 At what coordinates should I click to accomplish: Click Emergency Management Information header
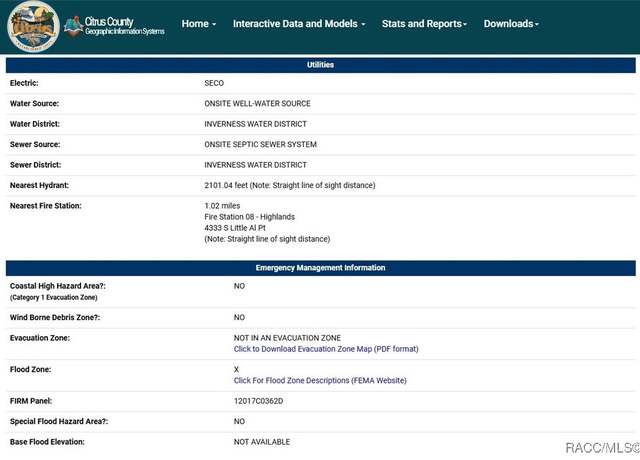click(320, 268)
